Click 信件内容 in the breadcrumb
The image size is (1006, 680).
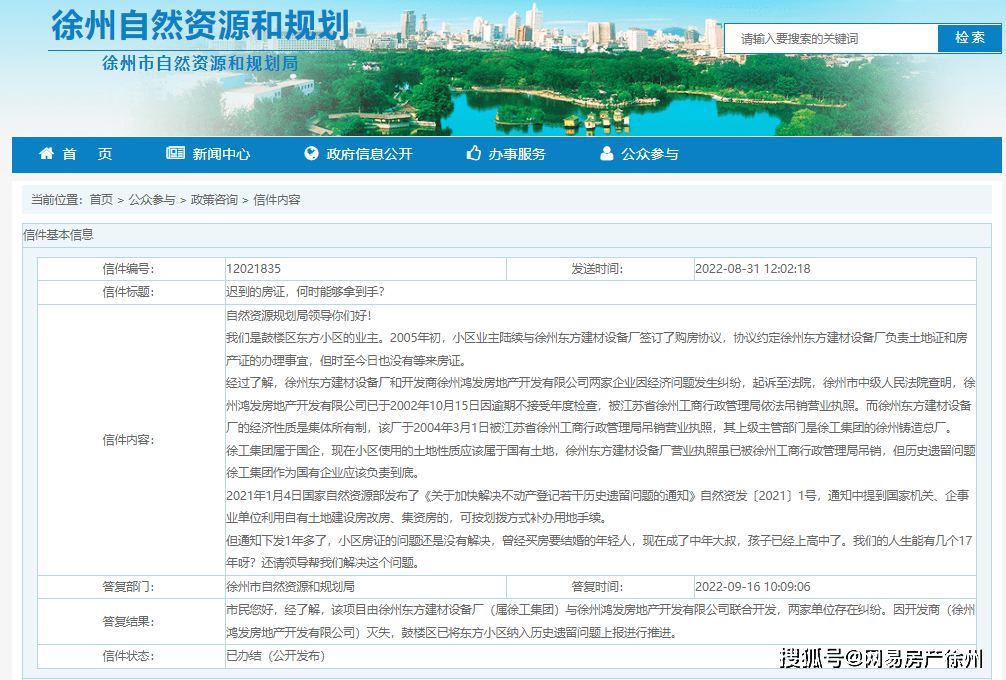coord(277,200)
